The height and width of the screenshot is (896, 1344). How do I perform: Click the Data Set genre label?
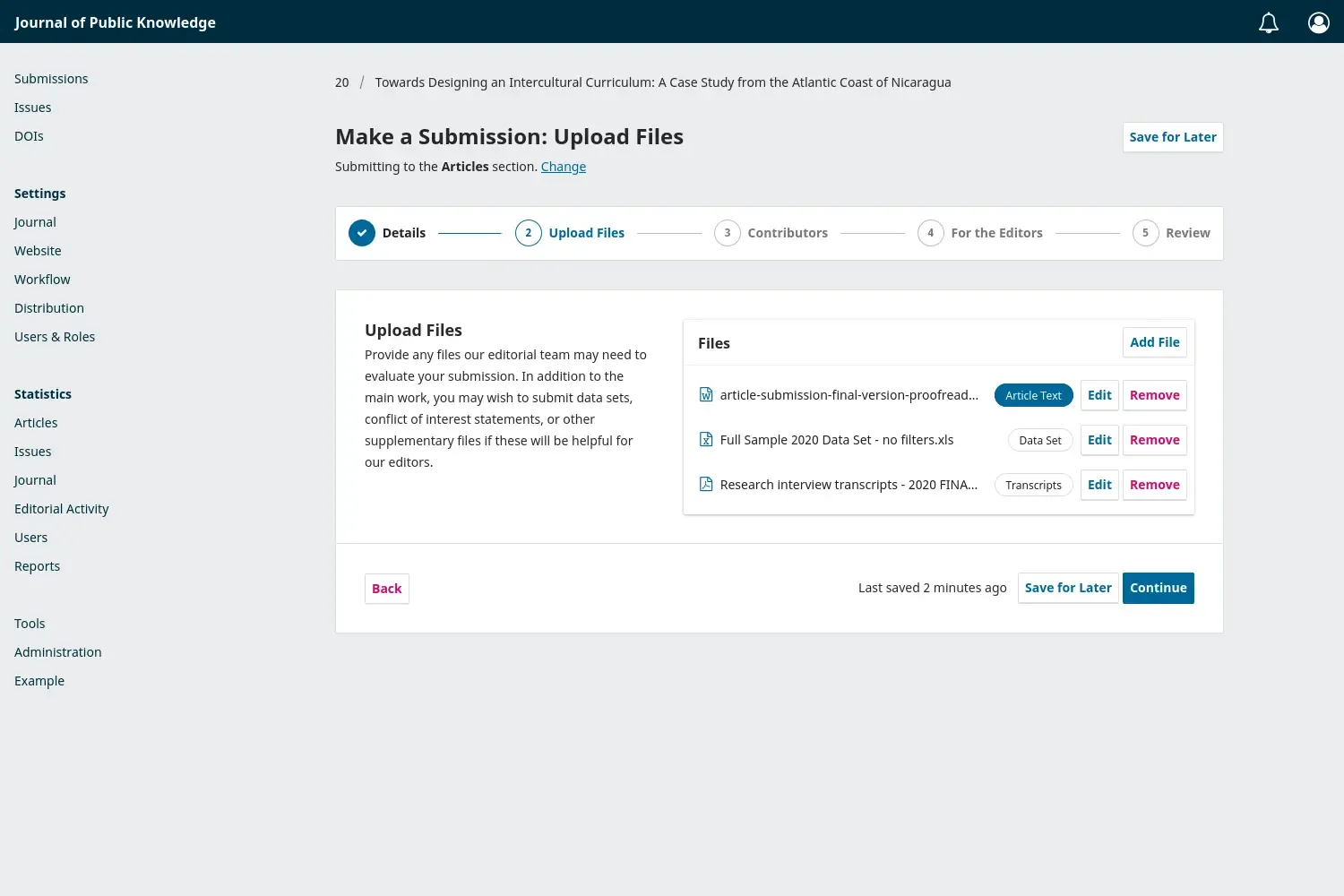[x=1039, y=440]
